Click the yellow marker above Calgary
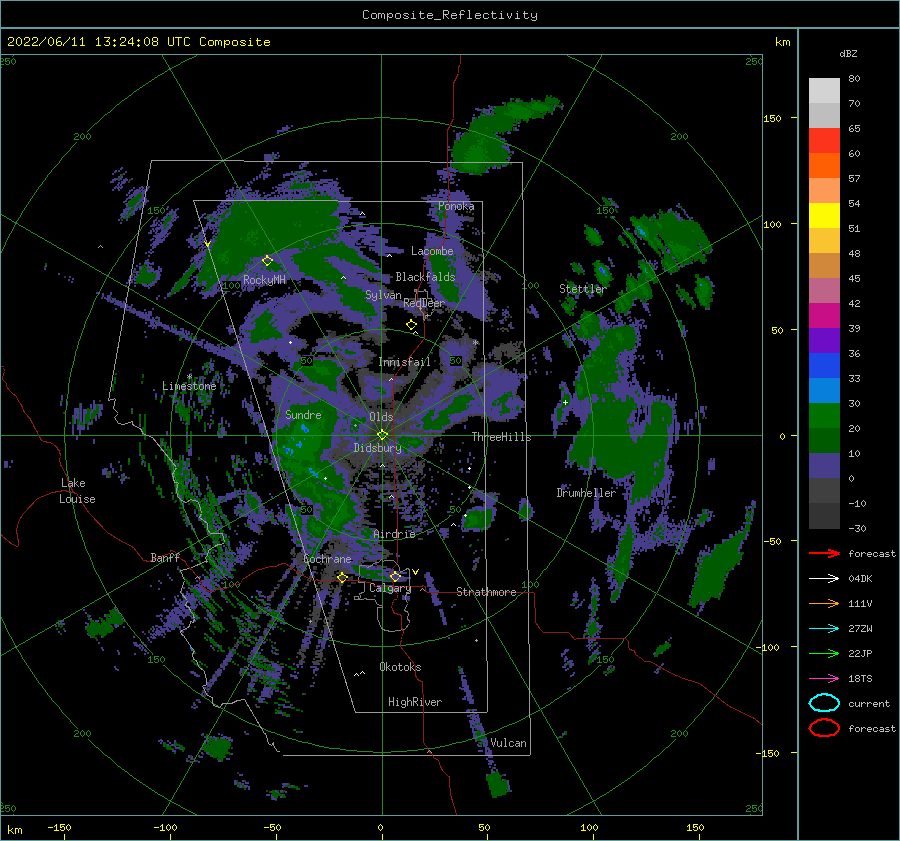This screenshot has width=900, height=841. (395, 576)
